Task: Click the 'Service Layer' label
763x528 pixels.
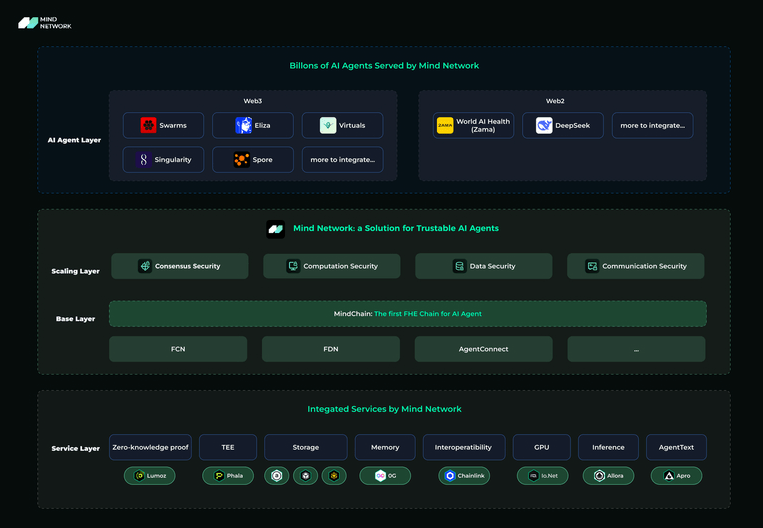Action: tap(75, 449)
